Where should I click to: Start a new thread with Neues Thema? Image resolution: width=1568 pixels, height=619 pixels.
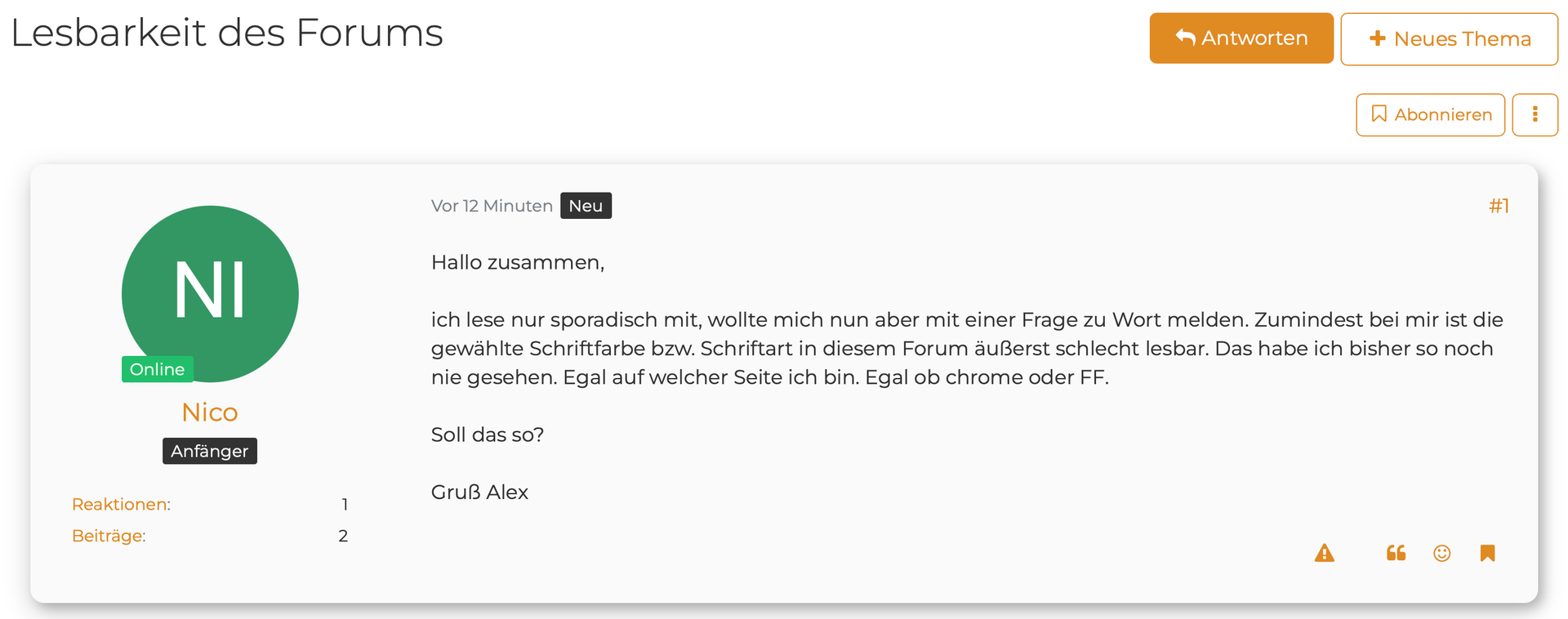[1449, 38]
